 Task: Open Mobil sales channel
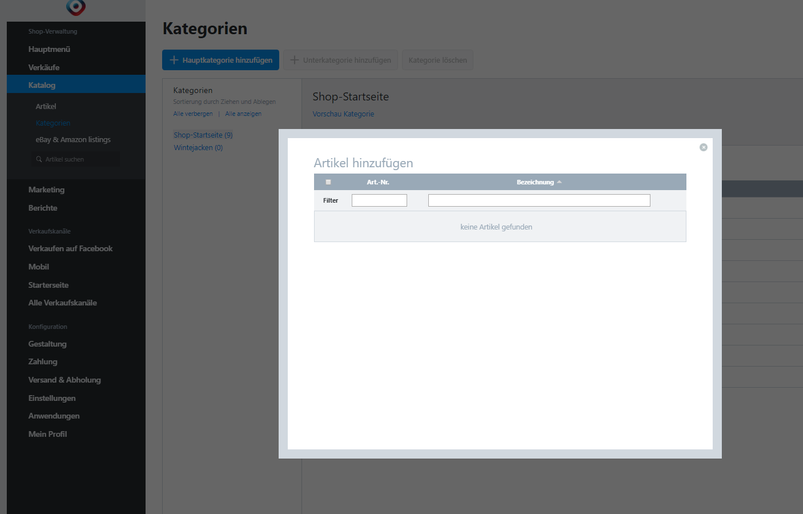coord(38,267)
